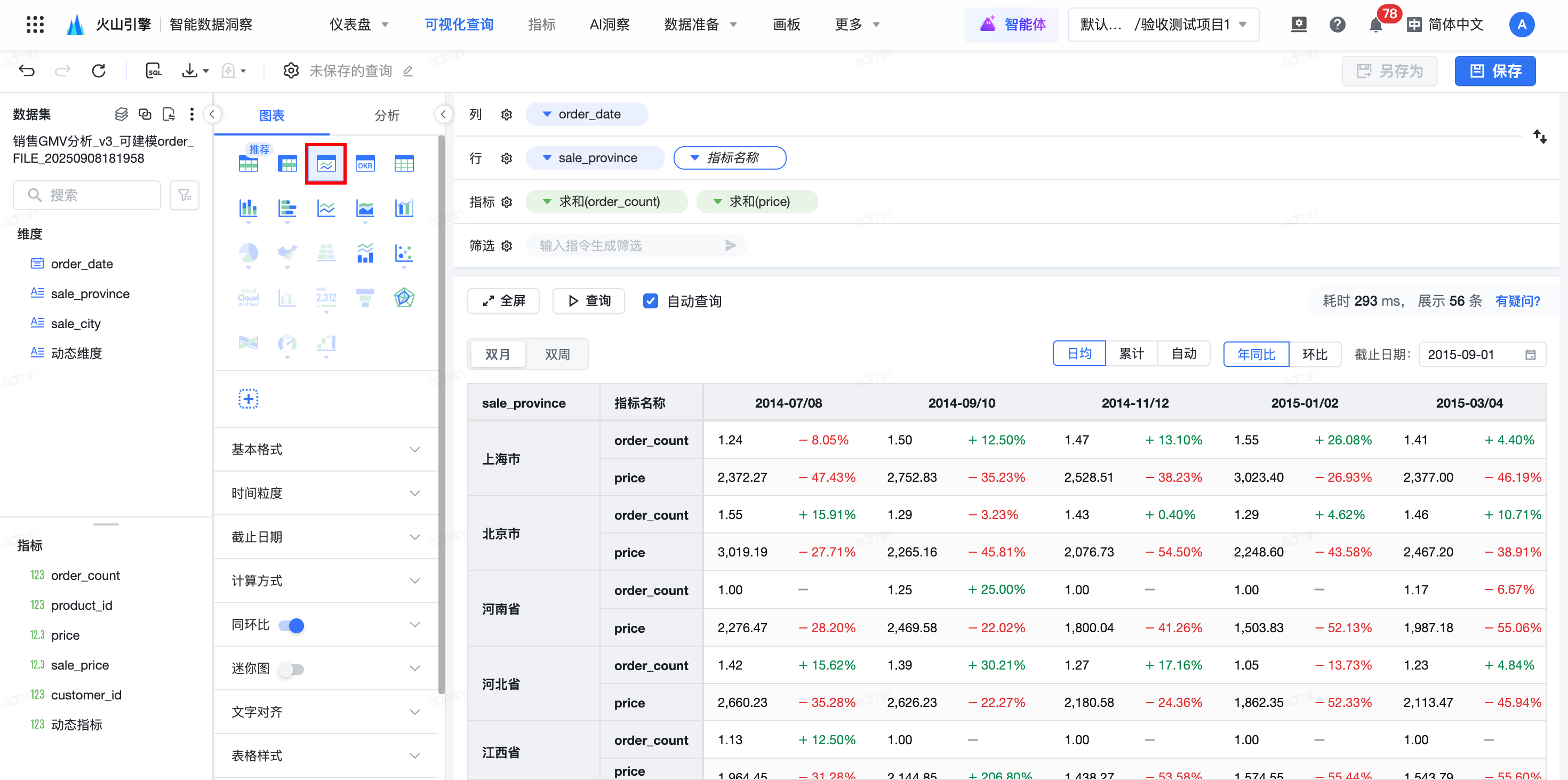
Task: Enable the 迷你图 toggle
Action: tap(292, 669)
